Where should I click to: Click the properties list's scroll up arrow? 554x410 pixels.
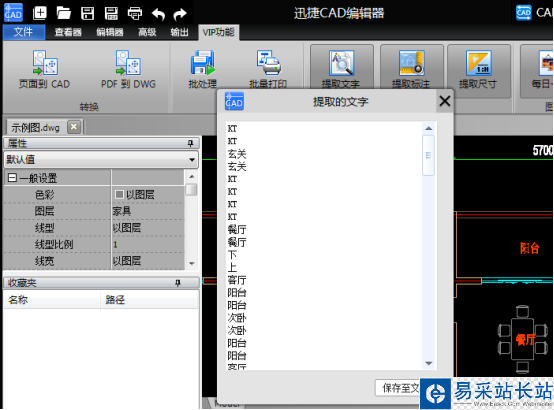click(191, 176)
